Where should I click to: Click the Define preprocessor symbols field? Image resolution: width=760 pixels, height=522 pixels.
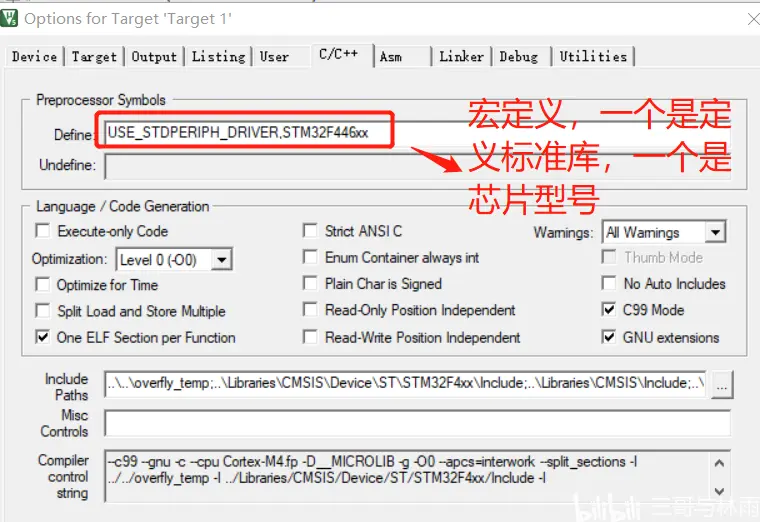coord(417,133)
